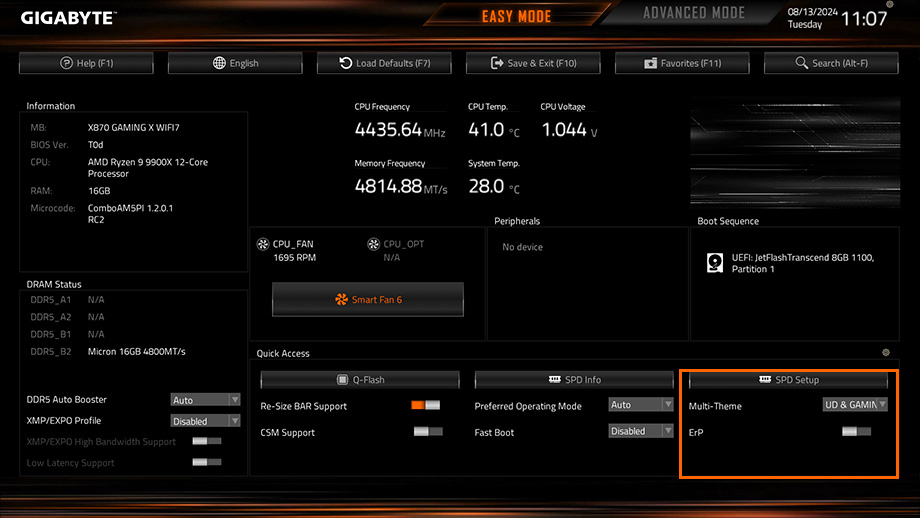Open the XMP/EXPO Profile dropdown
Viewport: 920px width, 518px height.
click(205, 421)
